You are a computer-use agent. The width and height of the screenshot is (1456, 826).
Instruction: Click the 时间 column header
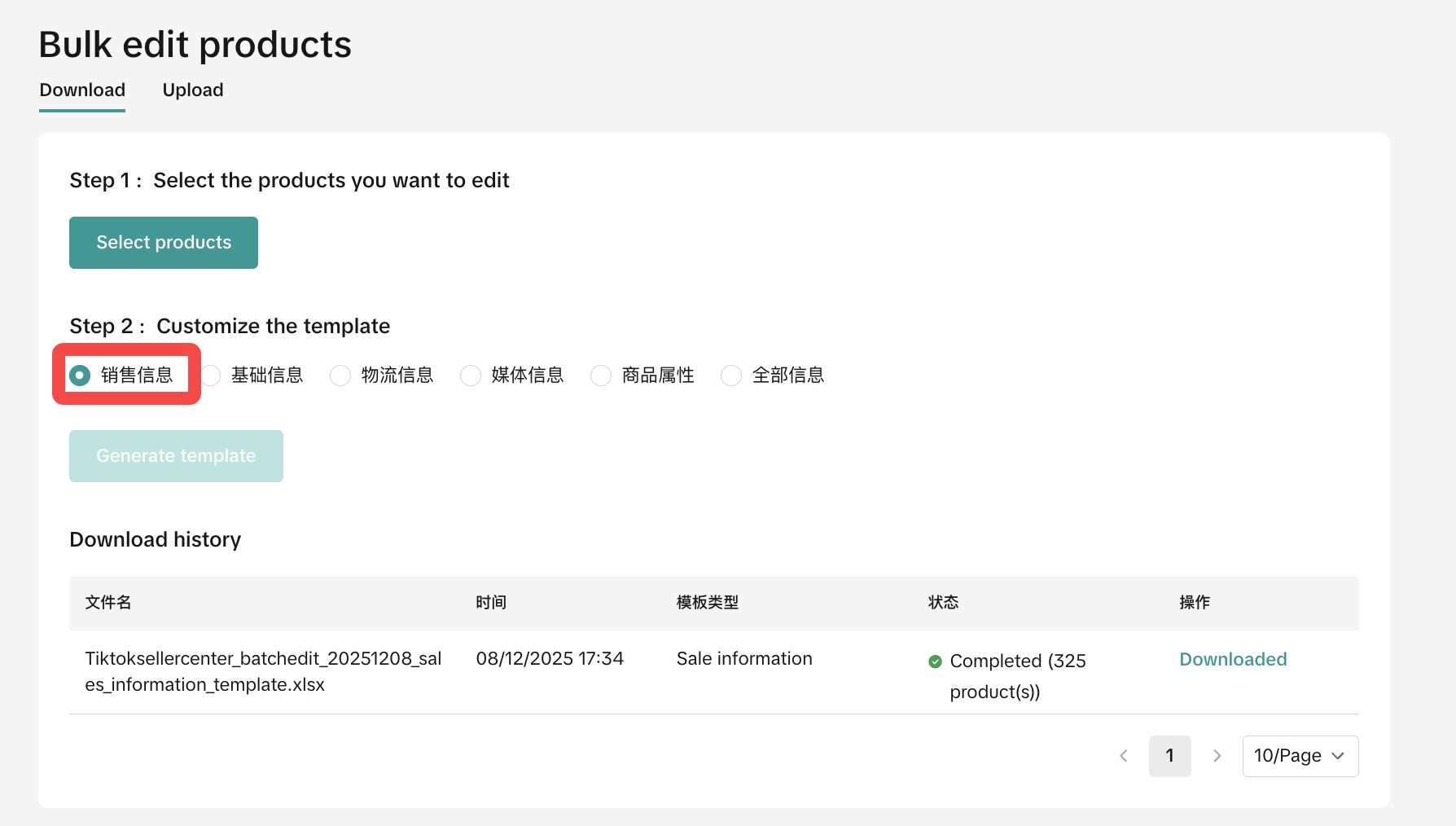pos(491,603)
